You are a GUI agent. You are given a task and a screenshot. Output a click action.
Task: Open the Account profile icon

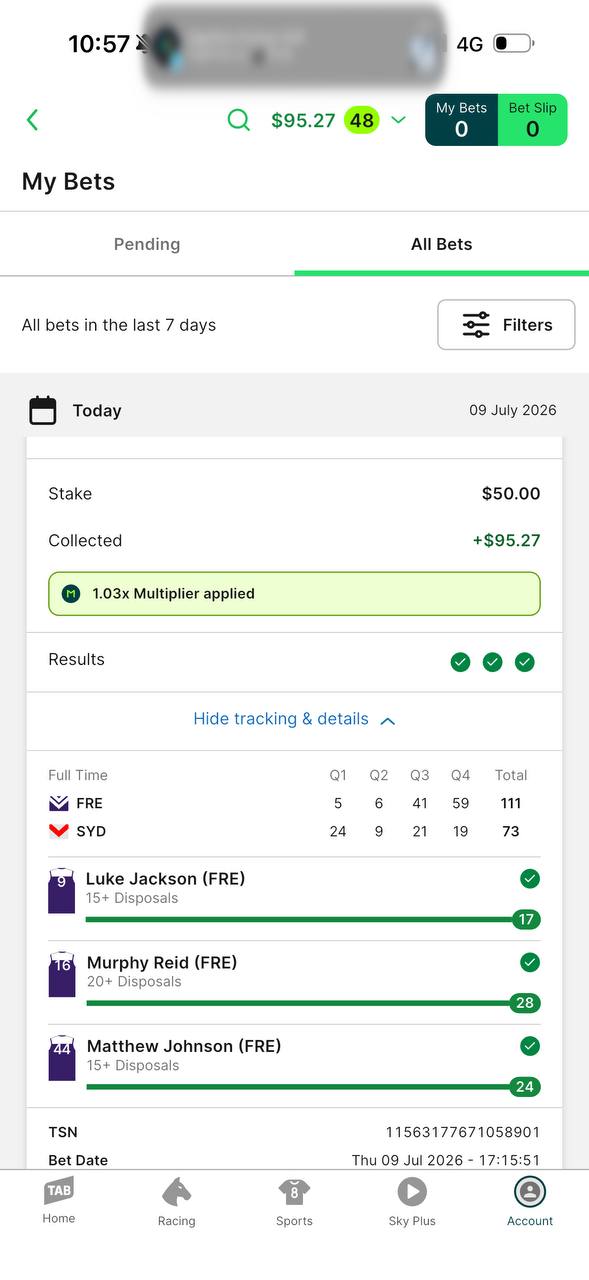point(530,1192)
